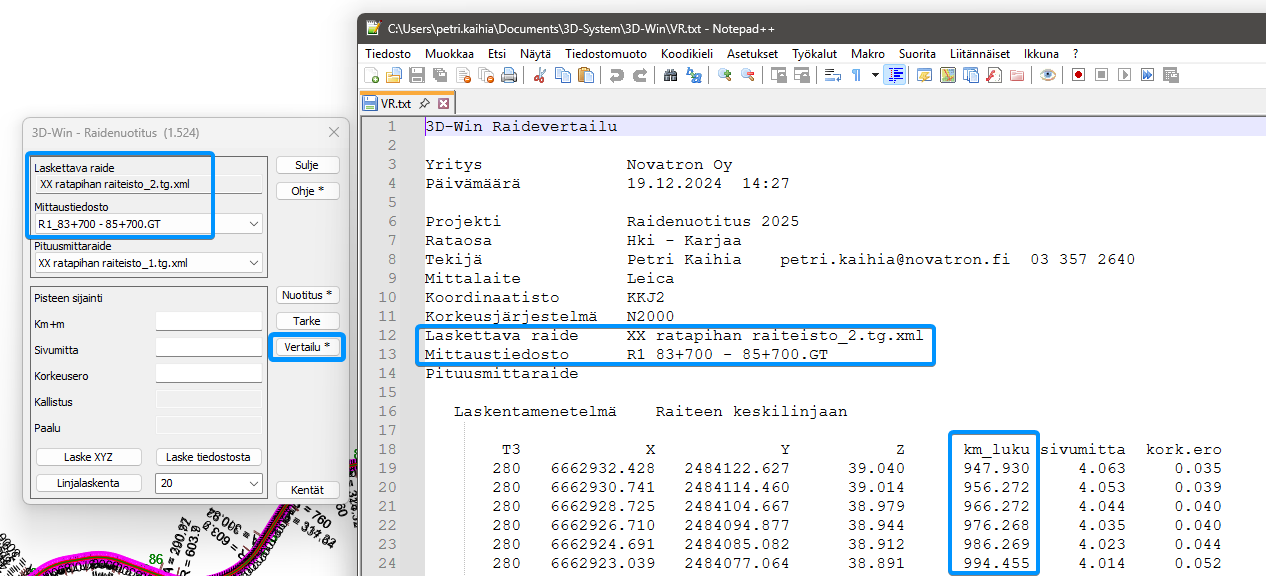
Task: Open the Linjalaskenta interval dropdown showing 20
Action: (x=253, y=484)
